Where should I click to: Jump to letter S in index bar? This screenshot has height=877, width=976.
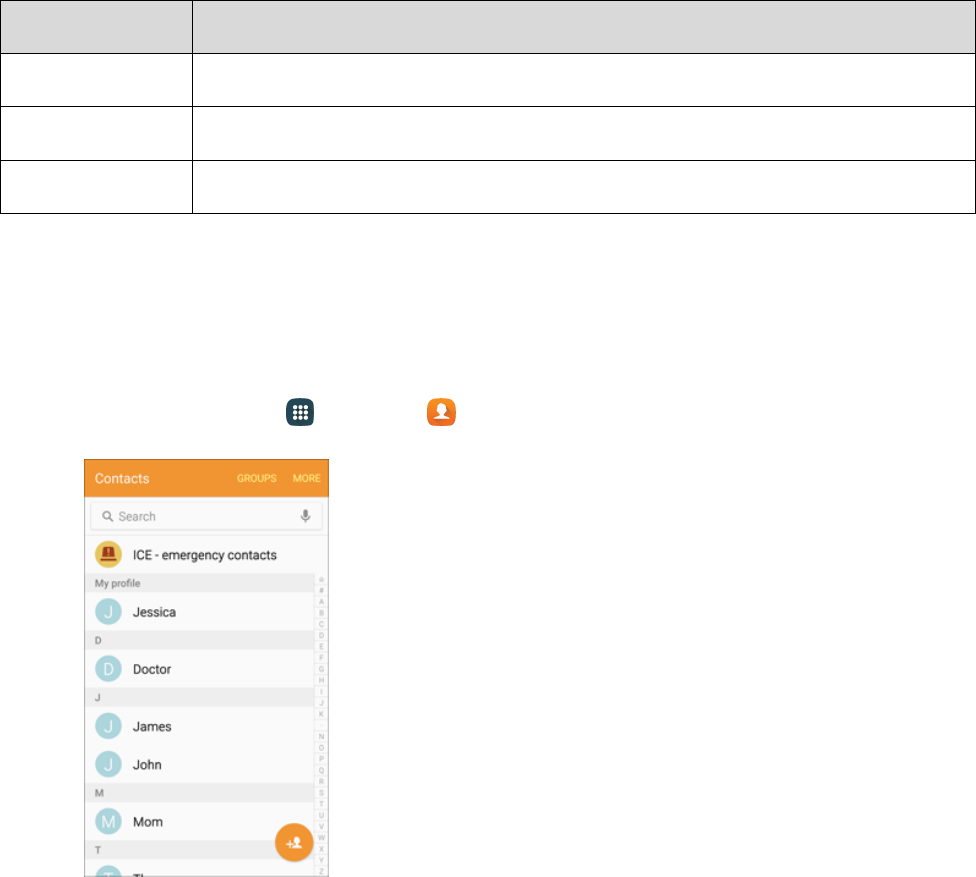click(x=321, y=792)
